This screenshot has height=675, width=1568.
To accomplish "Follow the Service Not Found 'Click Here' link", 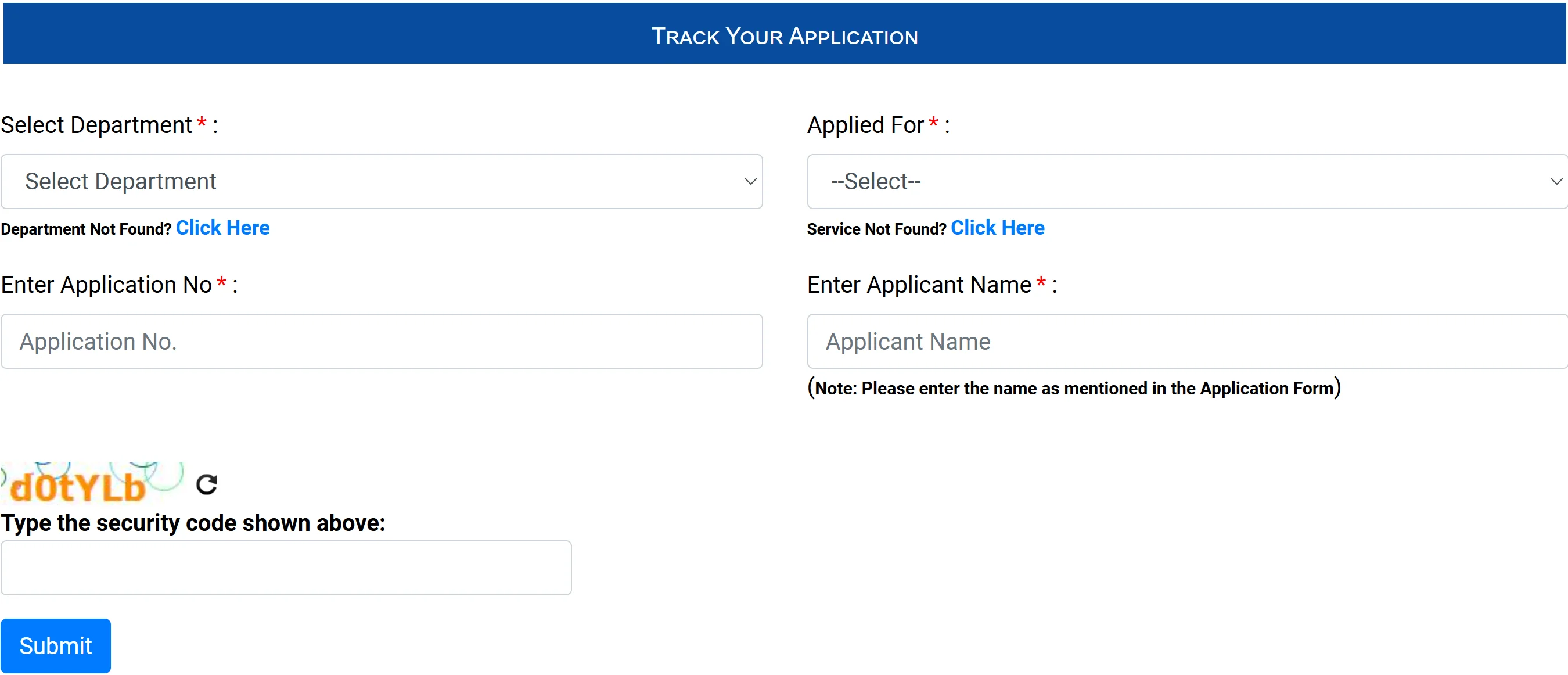I will 997,228.
